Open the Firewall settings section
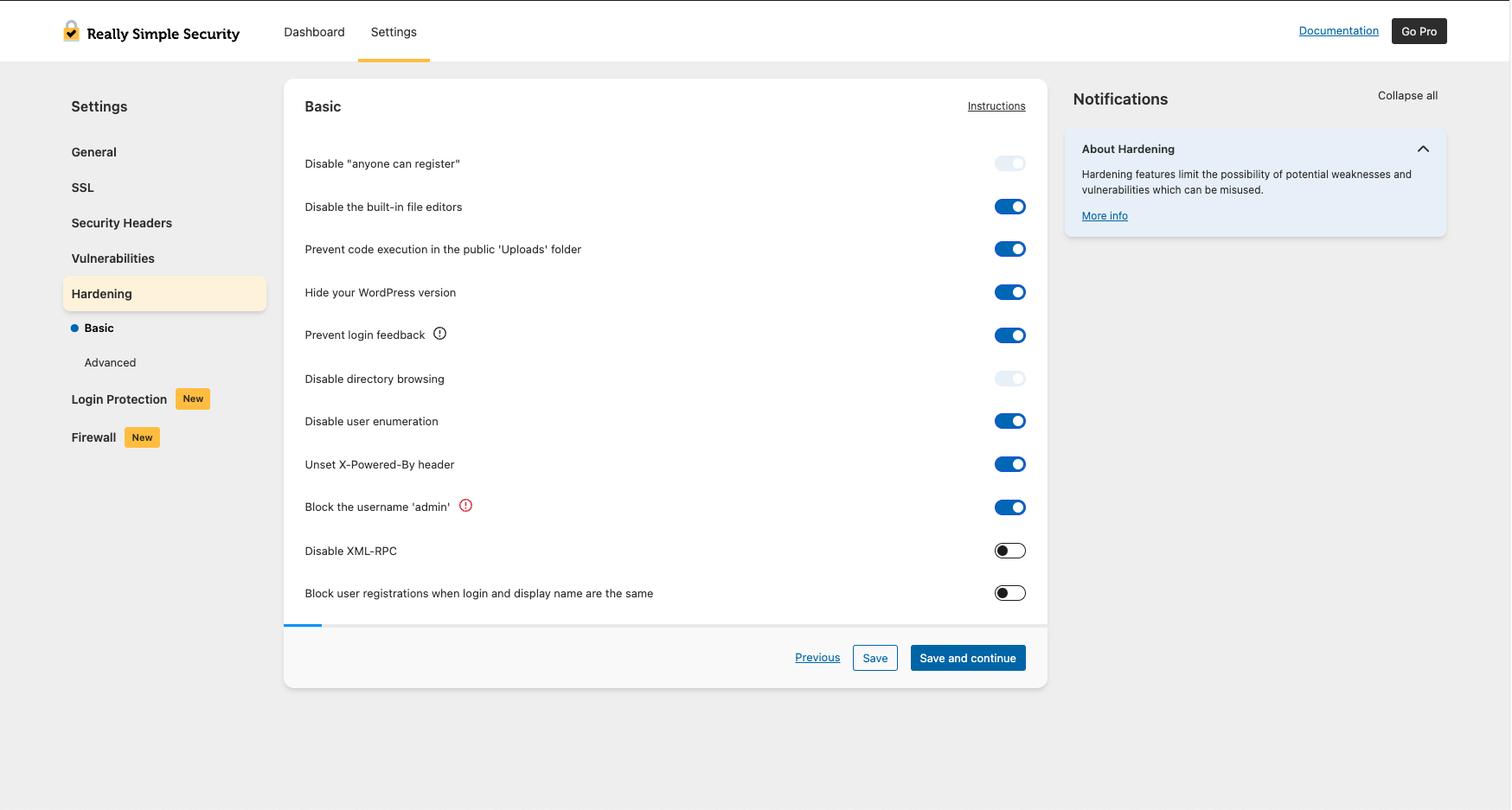1512x810 pixels. [x=93, y=437]
